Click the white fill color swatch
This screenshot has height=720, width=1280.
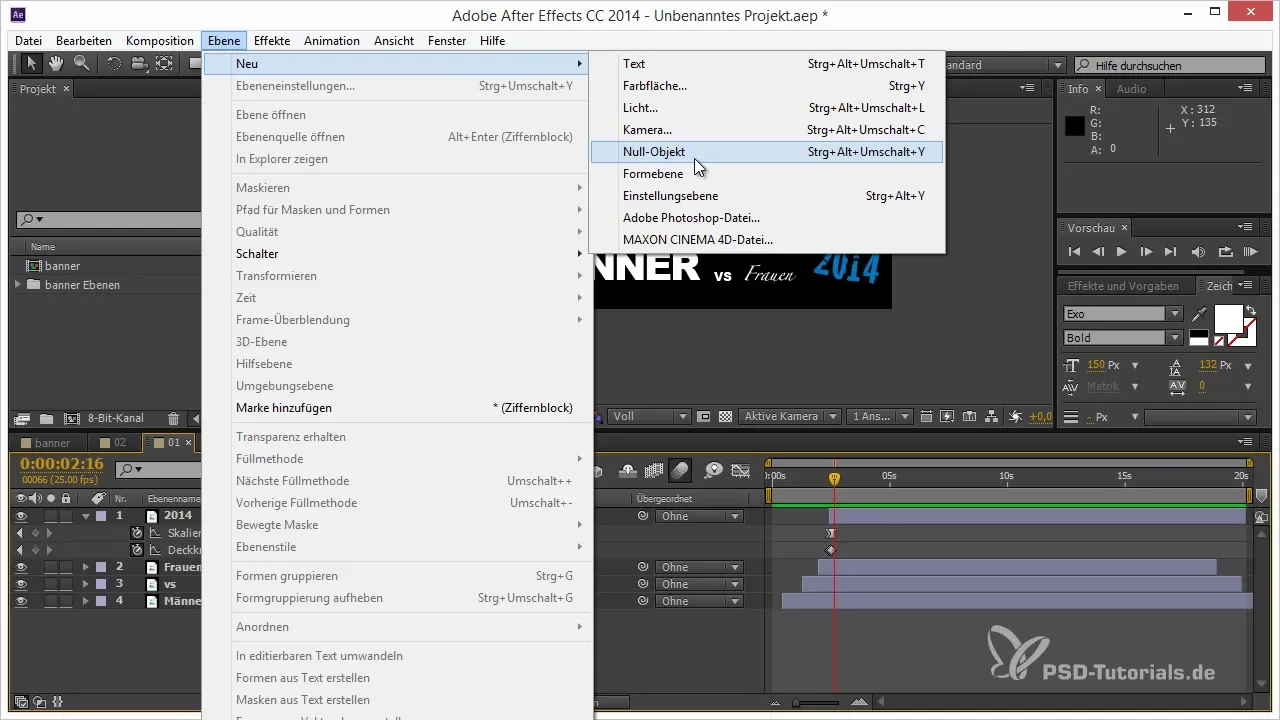click(x=1227, y=318)
